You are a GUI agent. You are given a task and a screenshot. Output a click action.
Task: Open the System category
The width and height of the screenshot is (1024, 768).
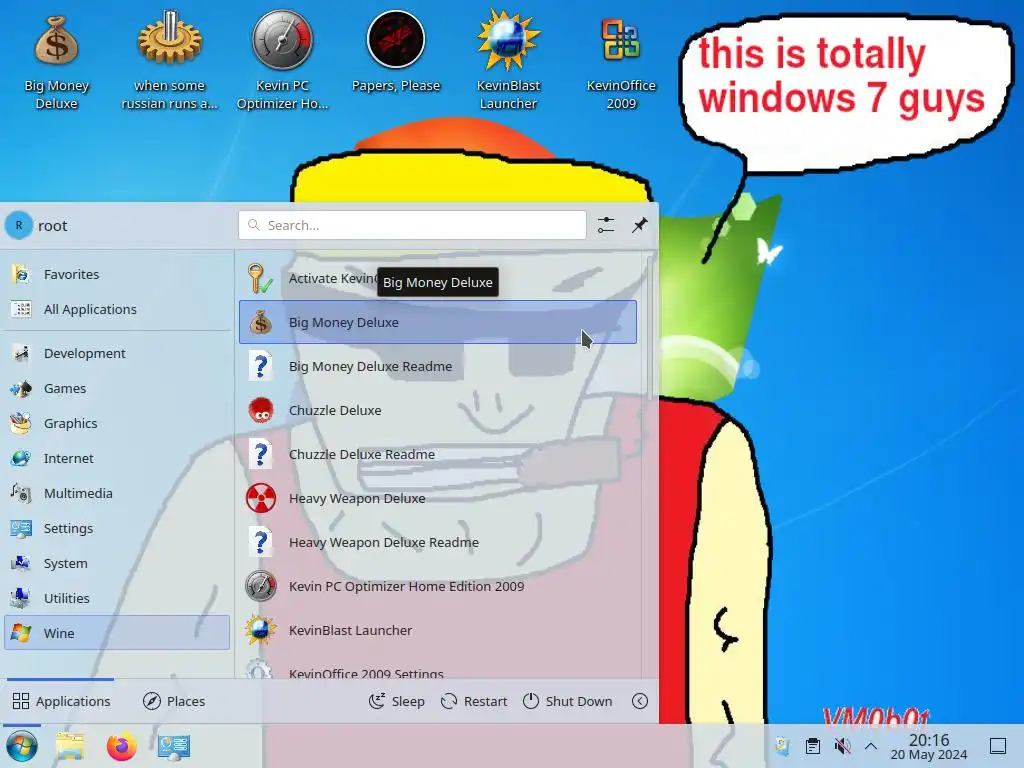point(117,563)
